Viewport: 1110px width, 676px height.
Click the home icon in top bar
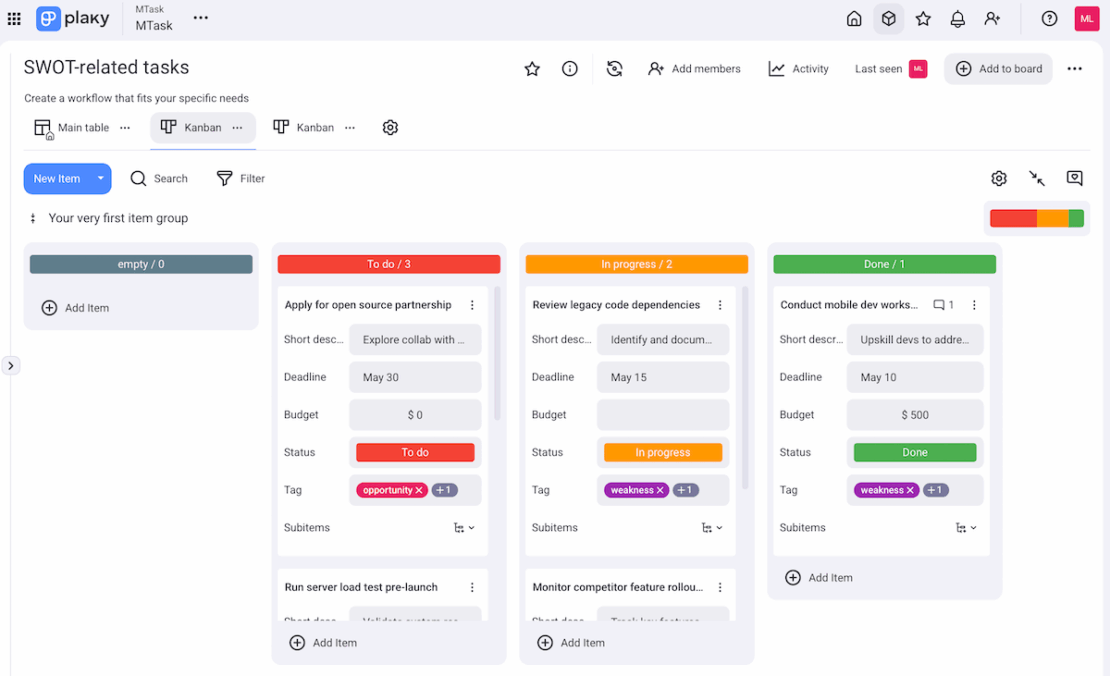tap(854, 18)
